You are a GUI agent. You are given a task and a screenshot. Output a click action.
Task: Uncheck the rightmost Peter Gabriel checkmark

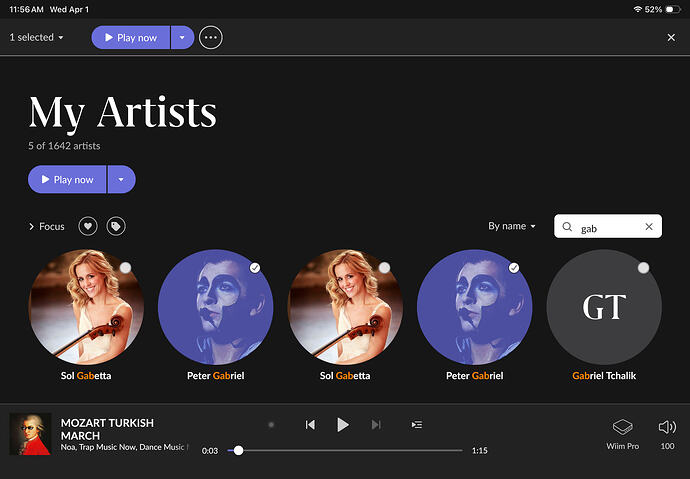(513, 268)
